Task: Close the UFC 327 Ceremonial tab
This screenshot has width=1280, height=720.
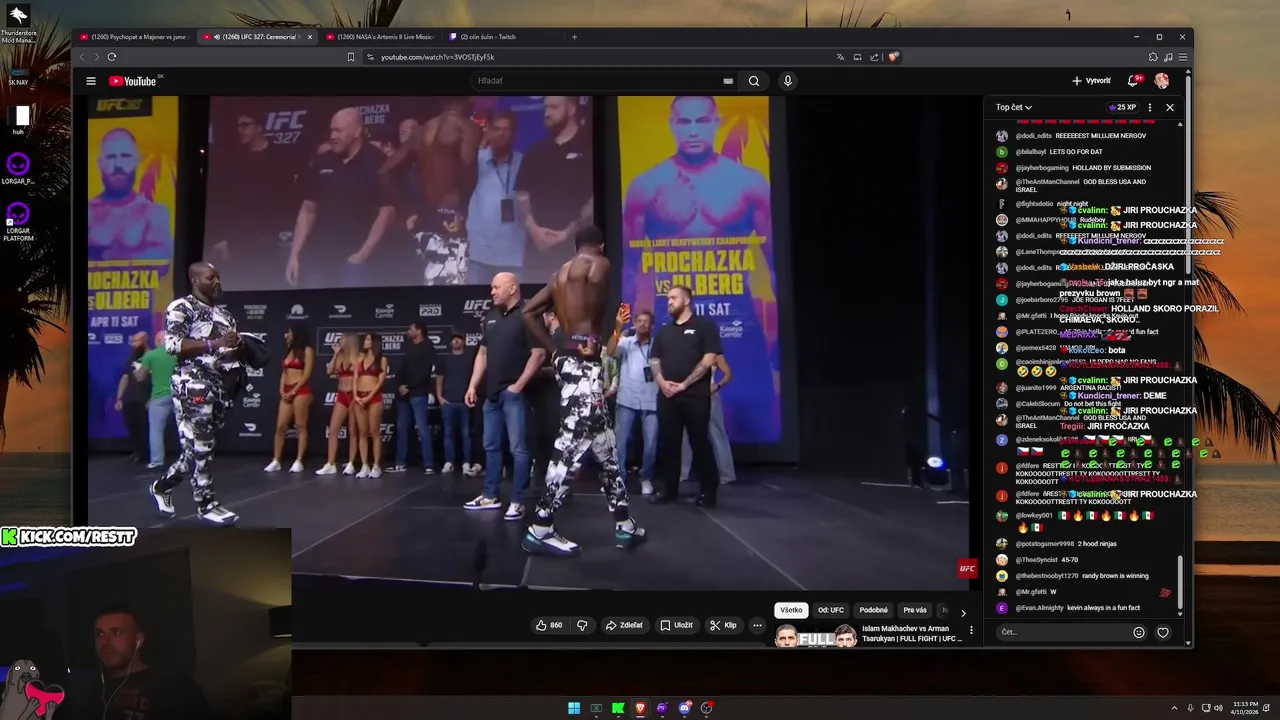Action: pos(310,37)
